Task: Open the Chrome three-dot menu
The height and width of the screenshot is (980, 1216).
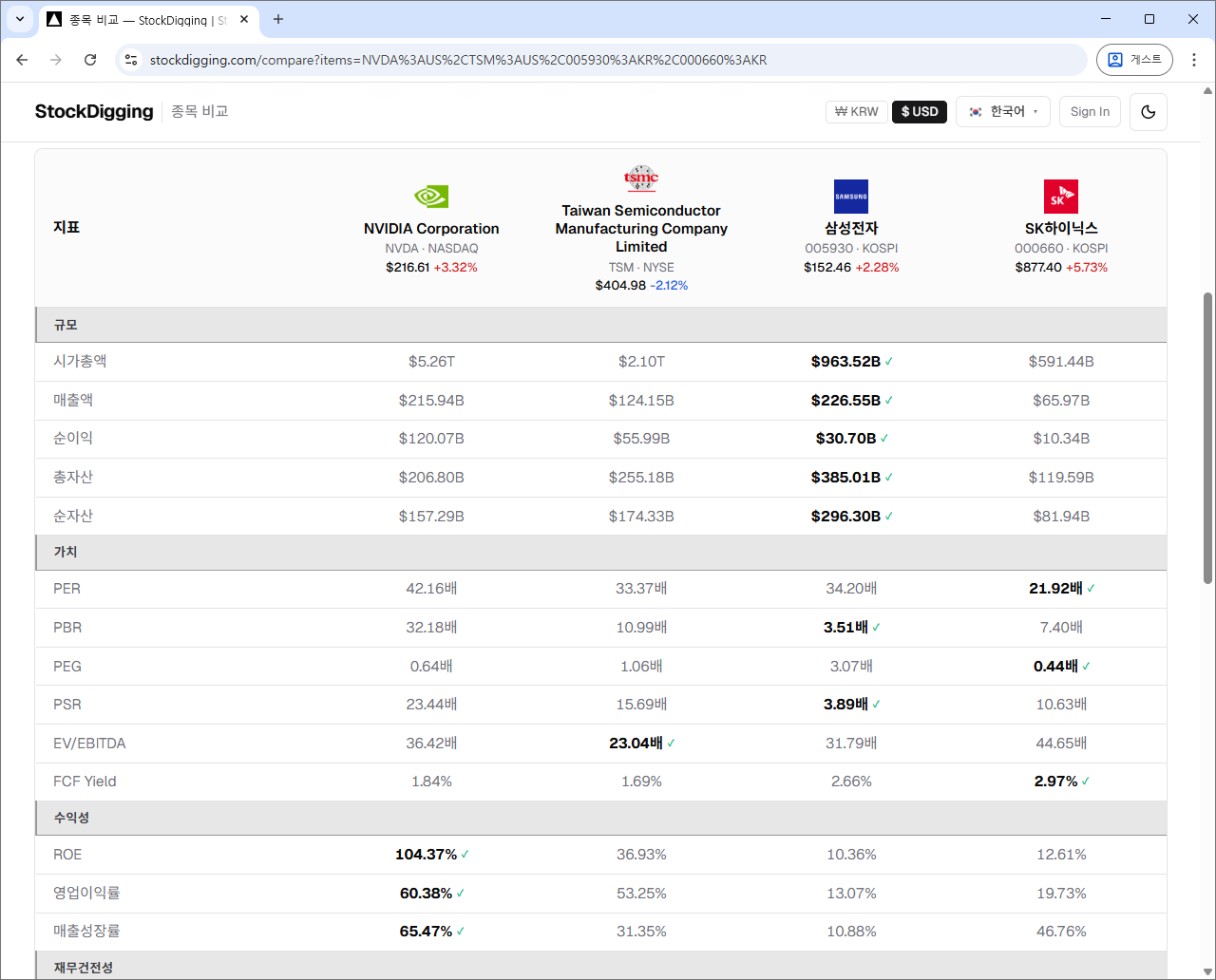Action: (x=1194, y=60)
